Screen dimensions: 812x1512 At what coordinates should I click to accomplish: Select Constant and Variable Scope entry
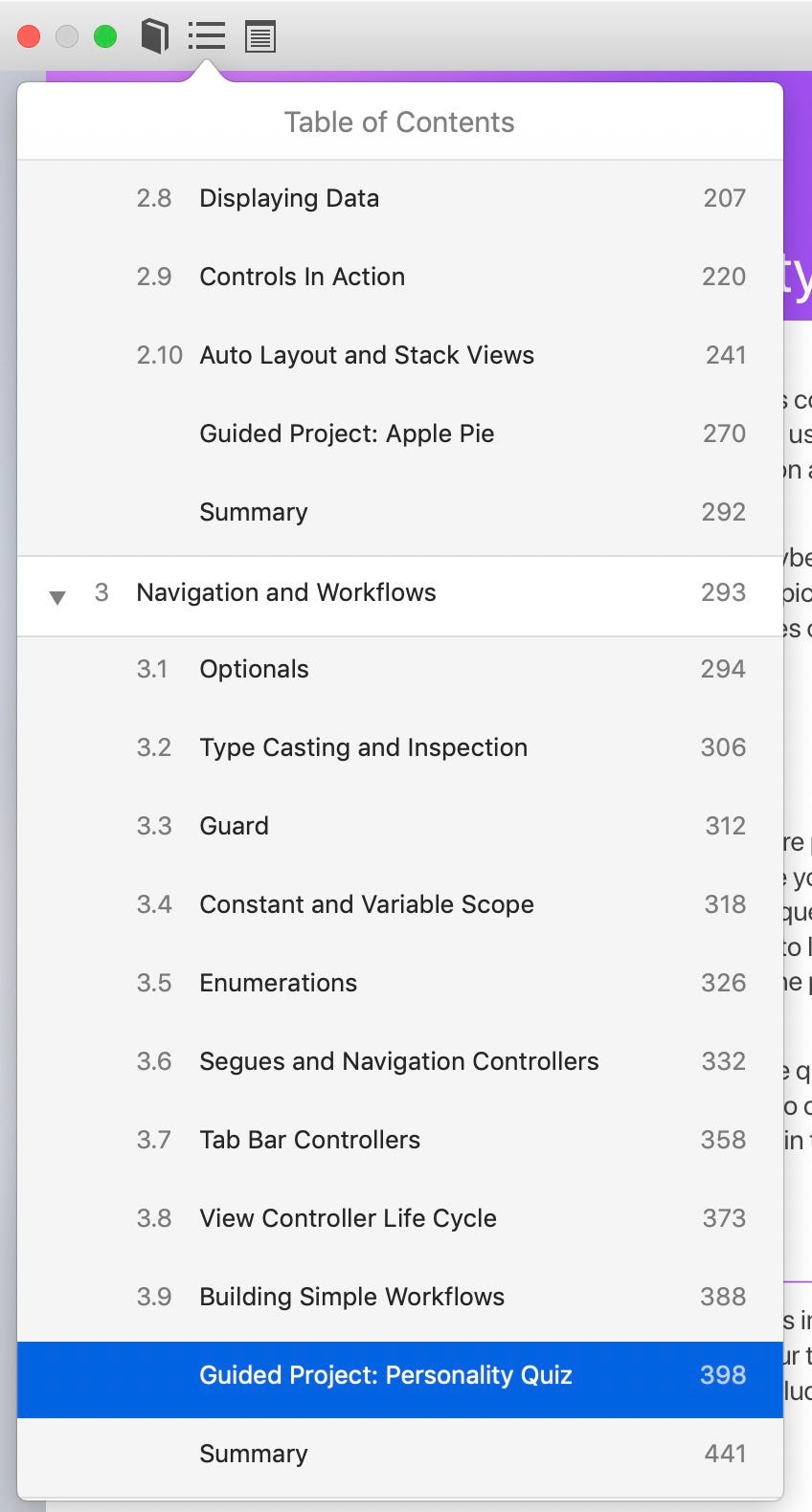[400, 904]
